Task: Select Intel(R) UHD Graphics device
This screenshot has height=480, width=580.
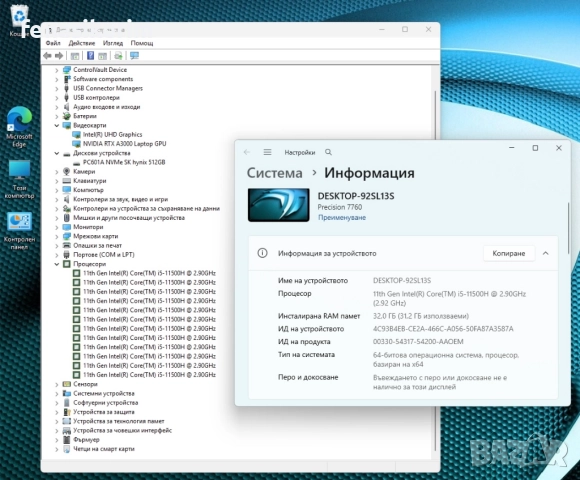Action: (112, 135)
